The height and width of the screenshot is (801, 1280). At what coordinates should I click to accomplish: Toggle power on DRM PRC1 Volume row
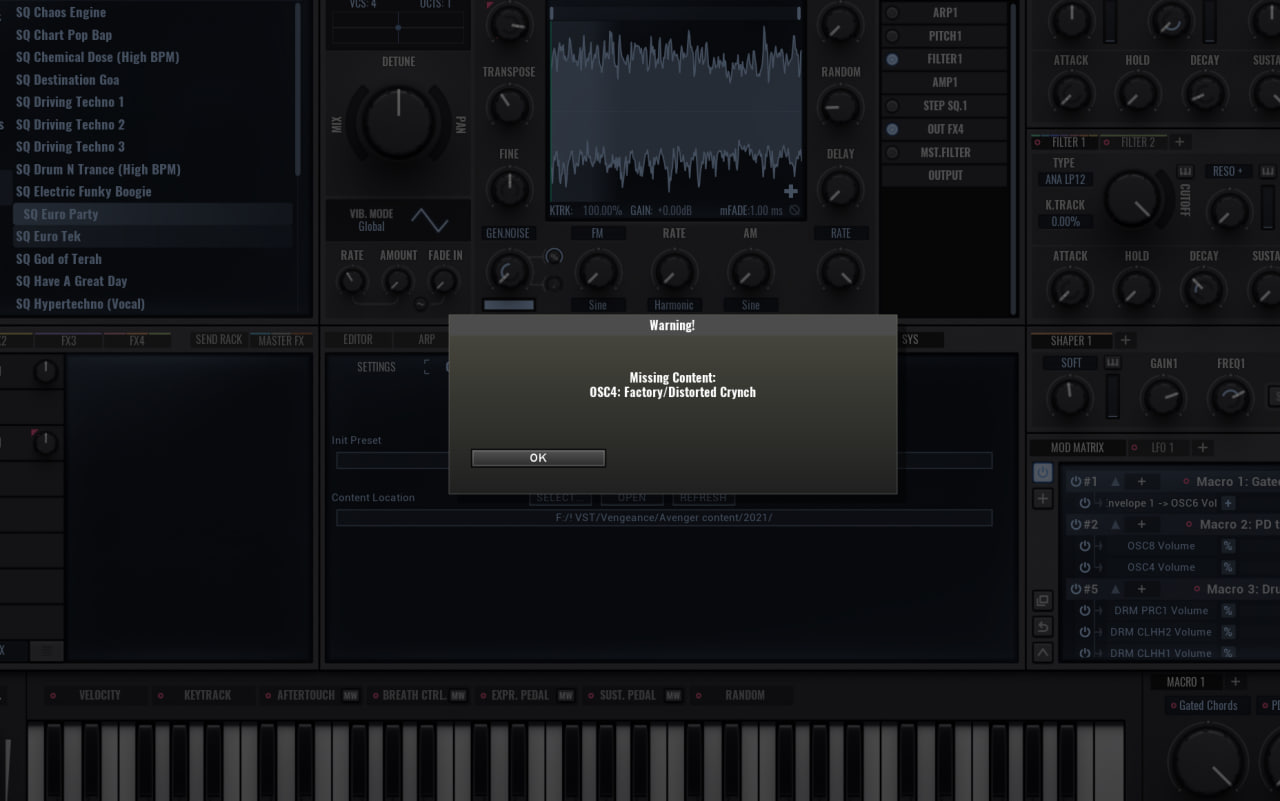tap(1085, 610)
